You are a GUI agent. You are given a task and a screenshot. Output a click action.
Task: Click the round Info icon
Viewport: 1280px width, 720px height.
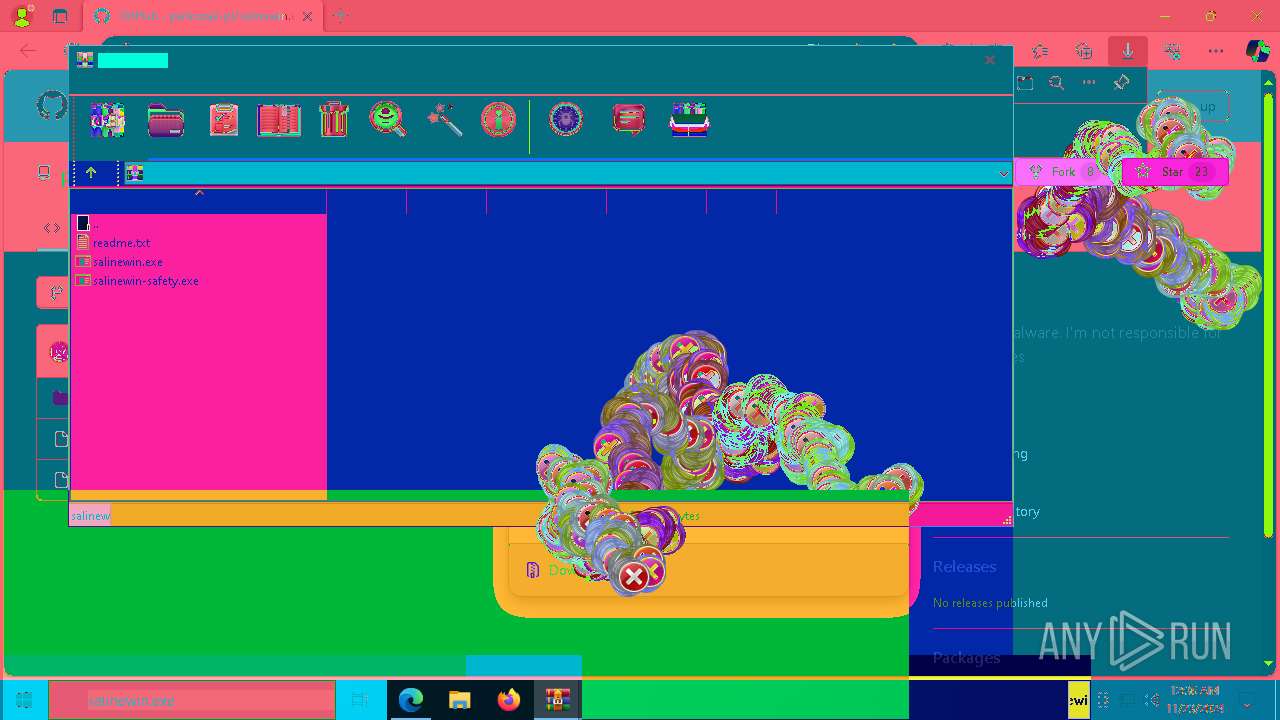tap(498, 120)
